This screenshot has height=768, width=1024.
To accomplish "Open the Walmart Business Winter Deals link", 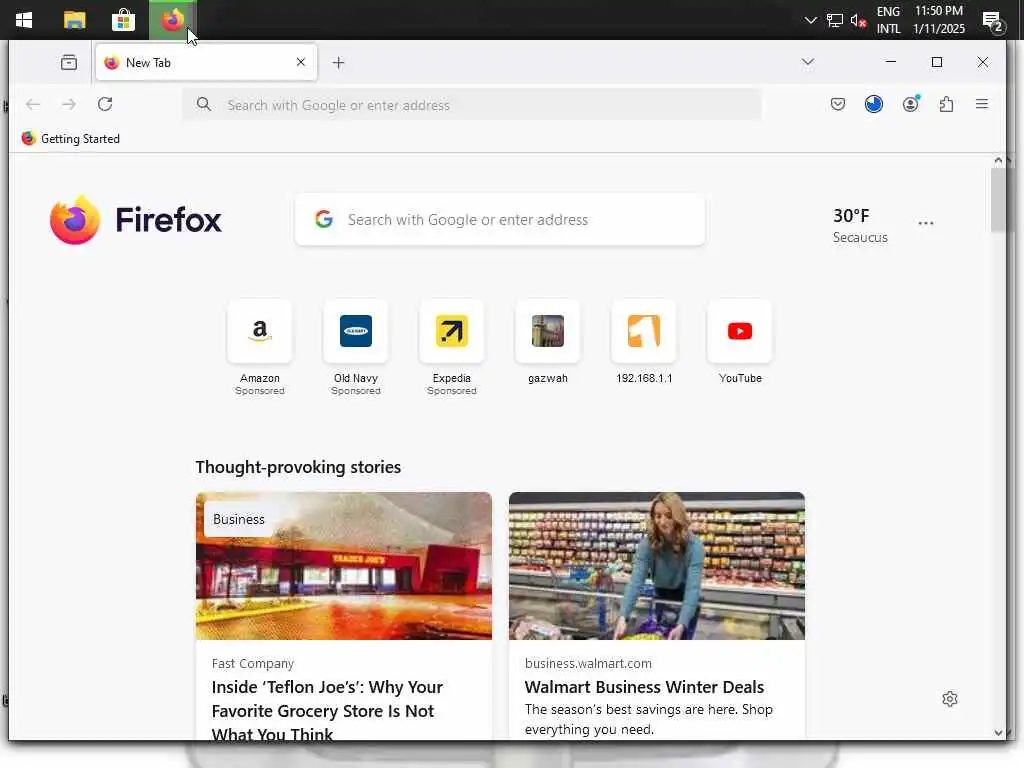I will coord(645,687).
